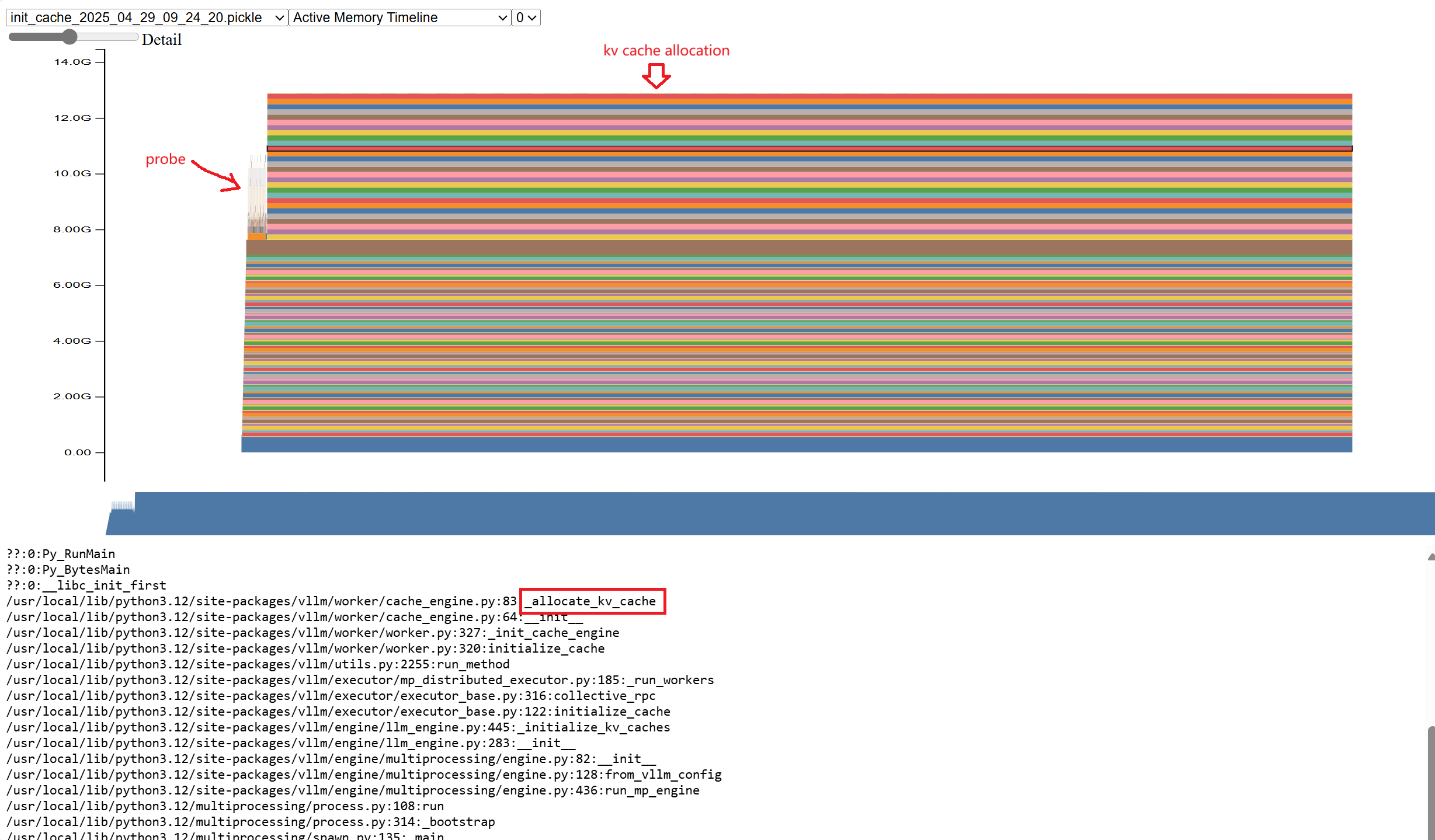The image size is (1435, 840).
Task: Click the llm_engine.py:445 _initialize_kv_caches line
Action: [338, 727]
